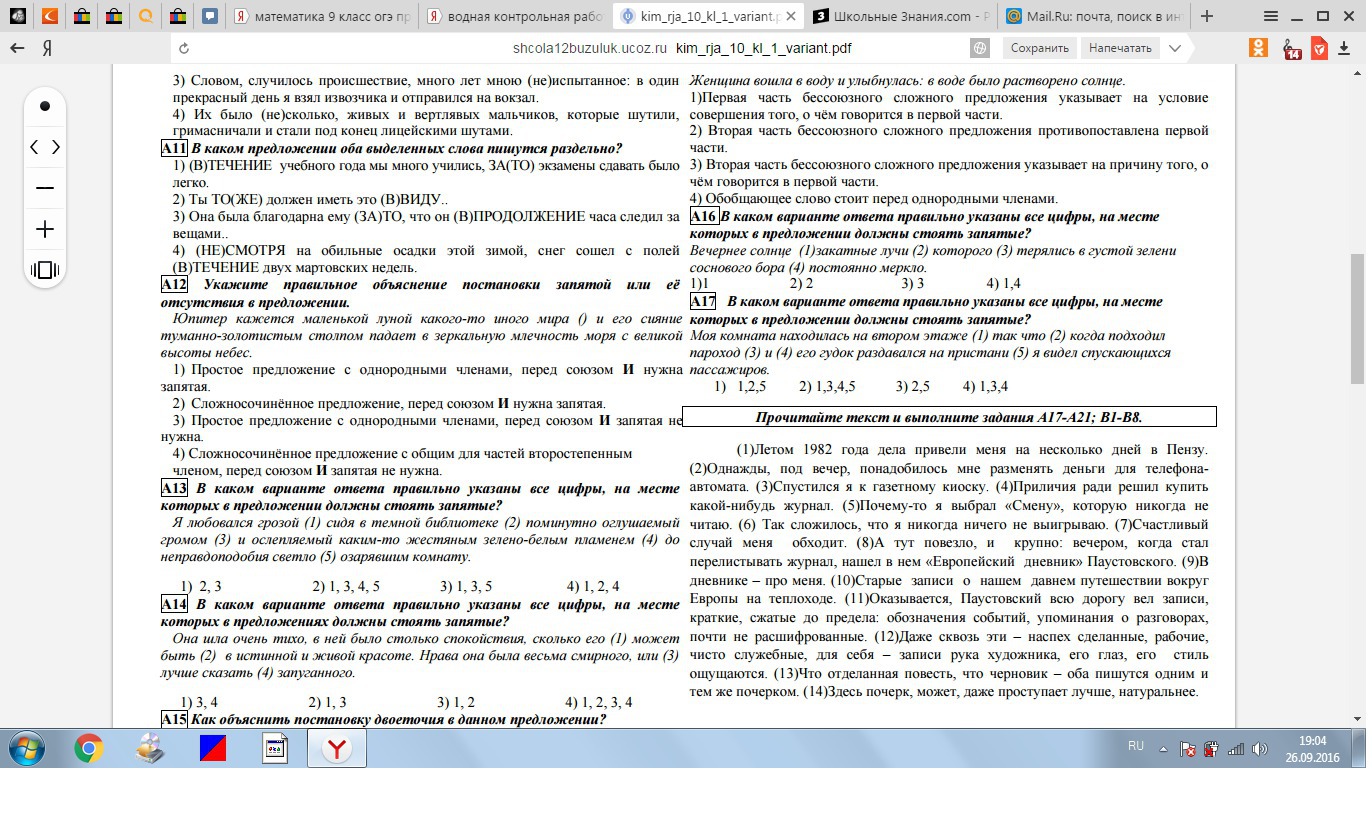Click the 'A16' question label
Screen dimensions: 1372x832
pos(703,216)
